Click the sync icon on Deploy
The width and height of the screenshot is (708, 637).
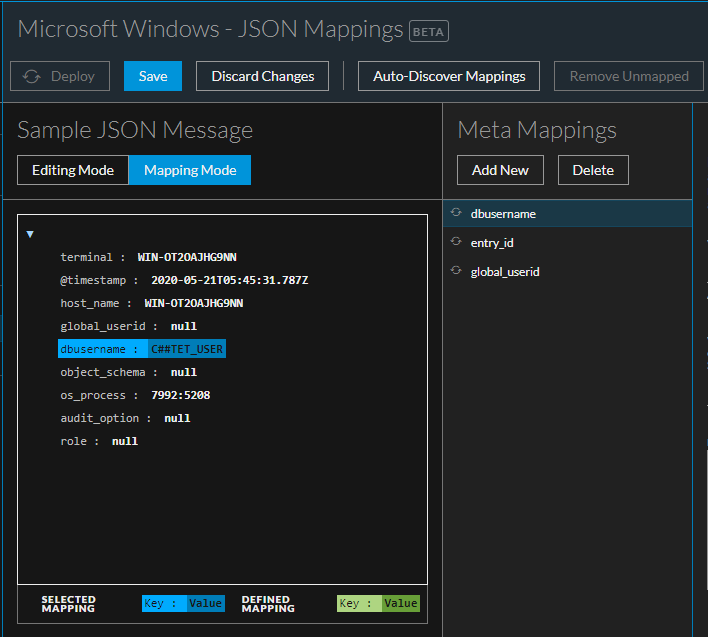coord(32,76)
